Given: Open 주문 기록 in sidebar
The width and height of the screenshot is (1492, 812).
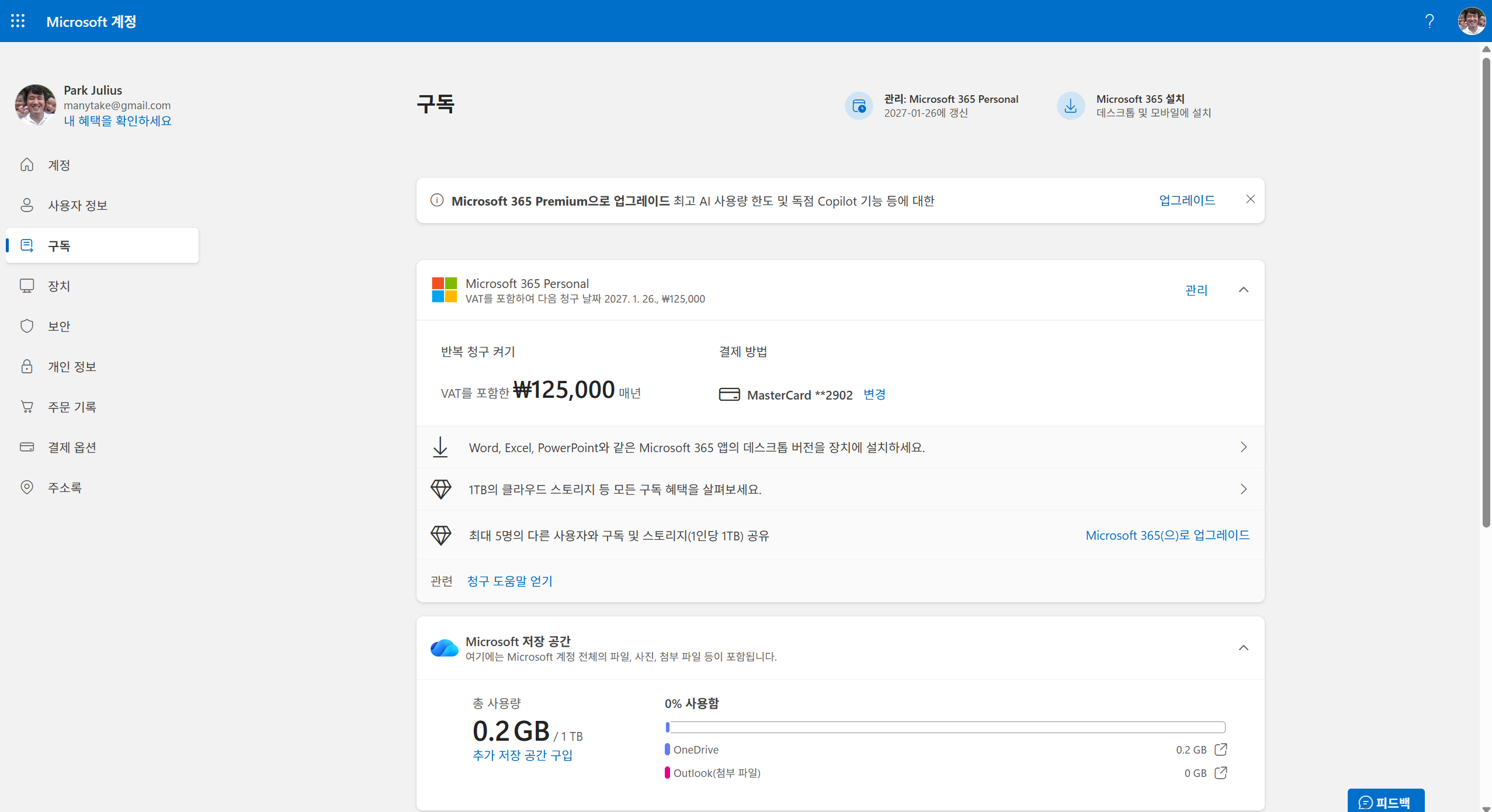Looking at the screenshot, I should pos(102,407).
